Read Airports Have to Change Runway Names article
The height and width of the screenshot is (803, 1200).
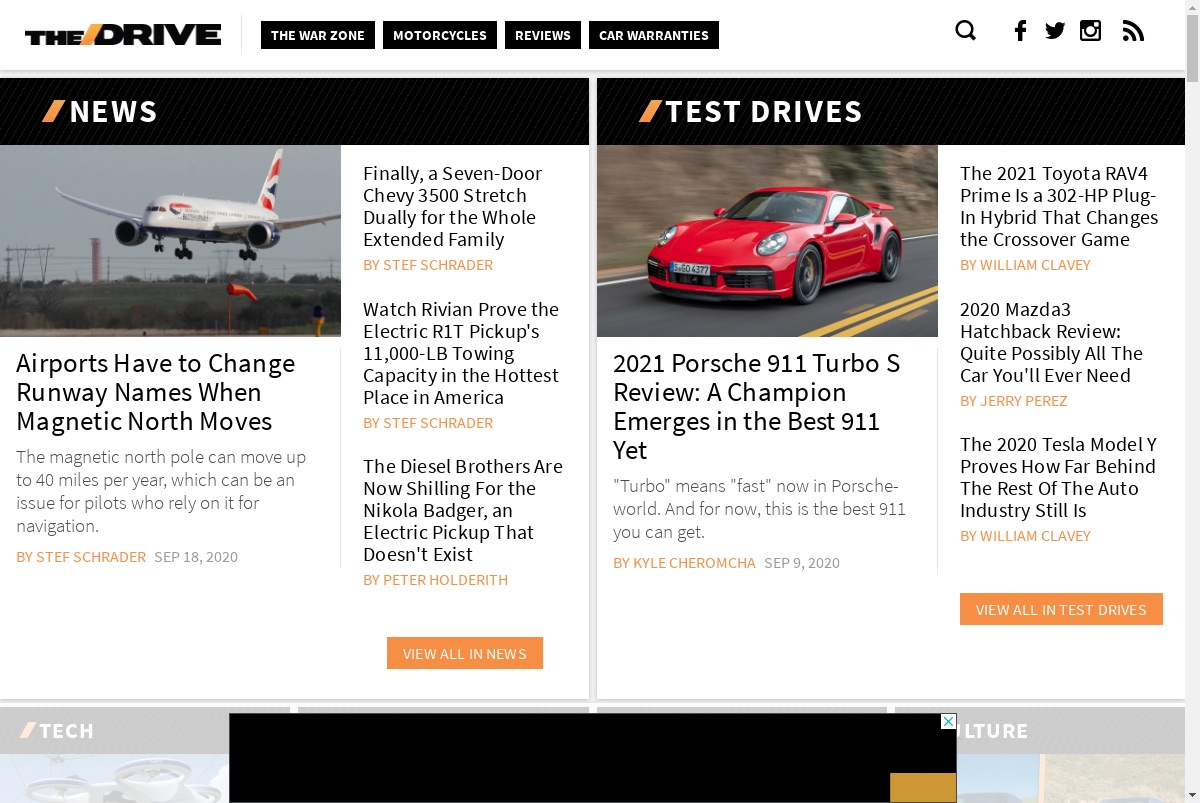pos(155,392)
